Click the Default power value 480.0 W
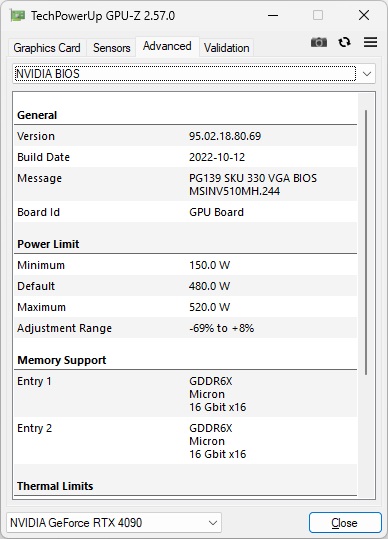The width and height of the screenshot is (388, 539). 209,286
